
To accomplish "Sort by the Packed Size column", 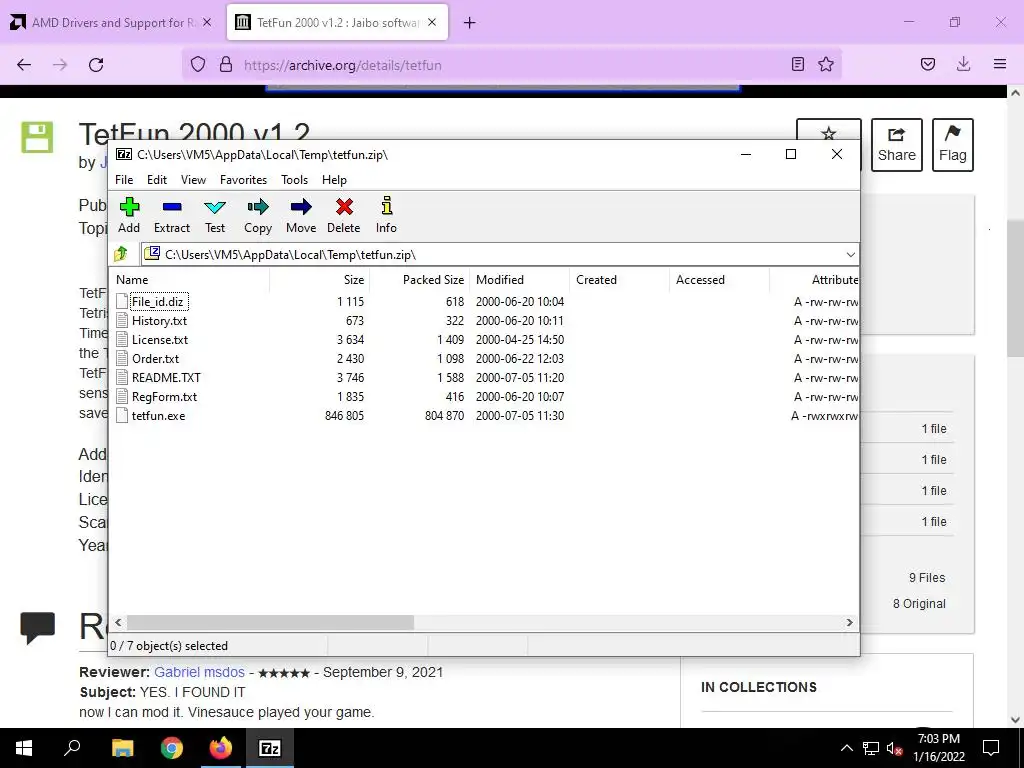I will pyautogui.click(x=419, y=280).
